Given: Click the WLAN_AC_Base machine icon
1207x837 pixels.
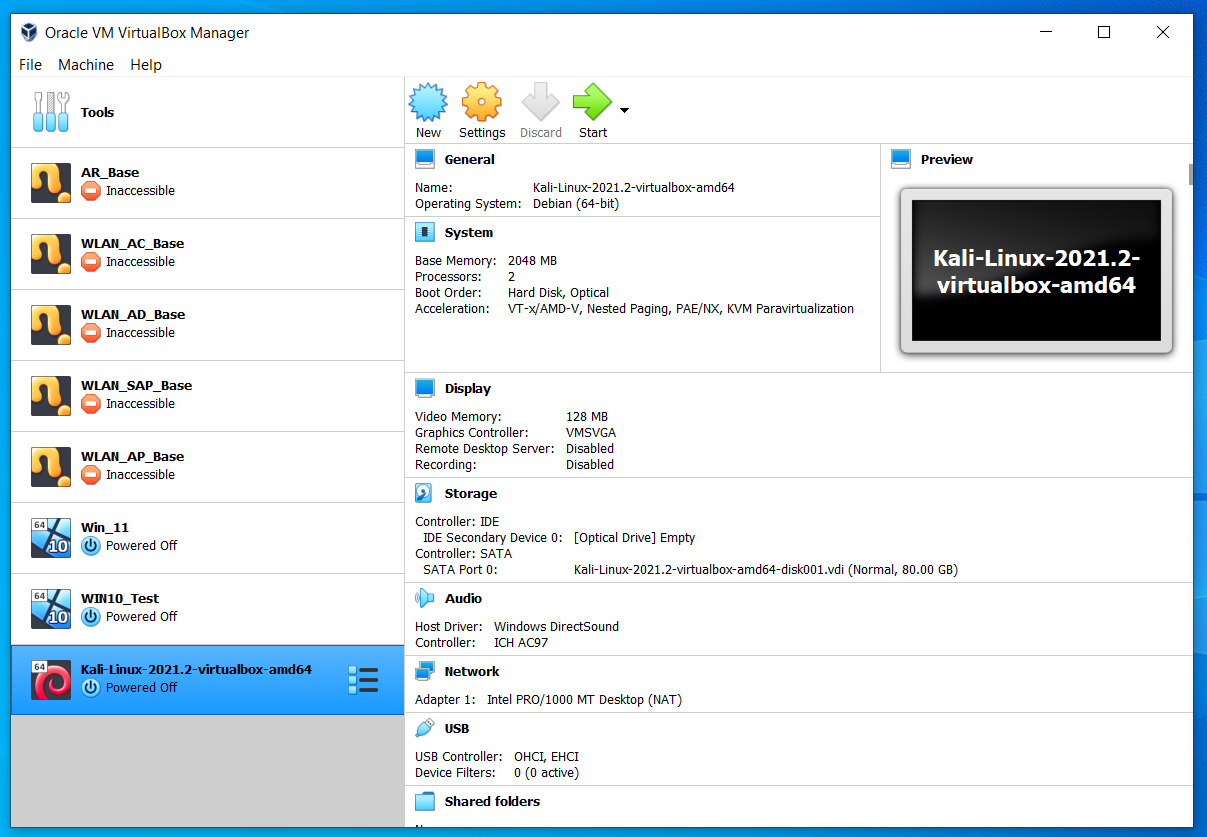Looking at the screenshot, I should [x=51, y=254].
